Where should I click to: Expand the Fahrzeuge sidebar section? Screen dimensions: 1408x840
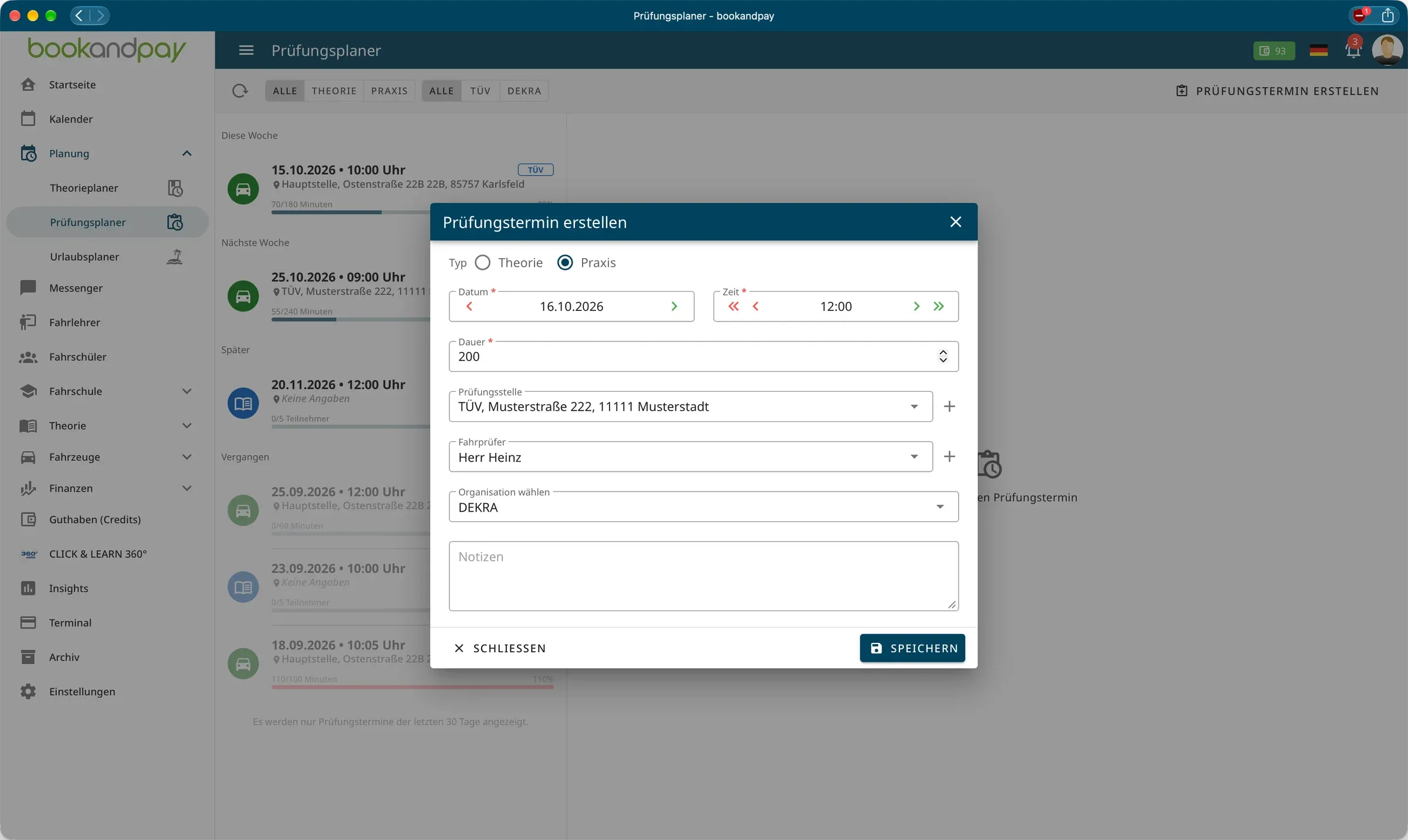[x=187, y=457]
